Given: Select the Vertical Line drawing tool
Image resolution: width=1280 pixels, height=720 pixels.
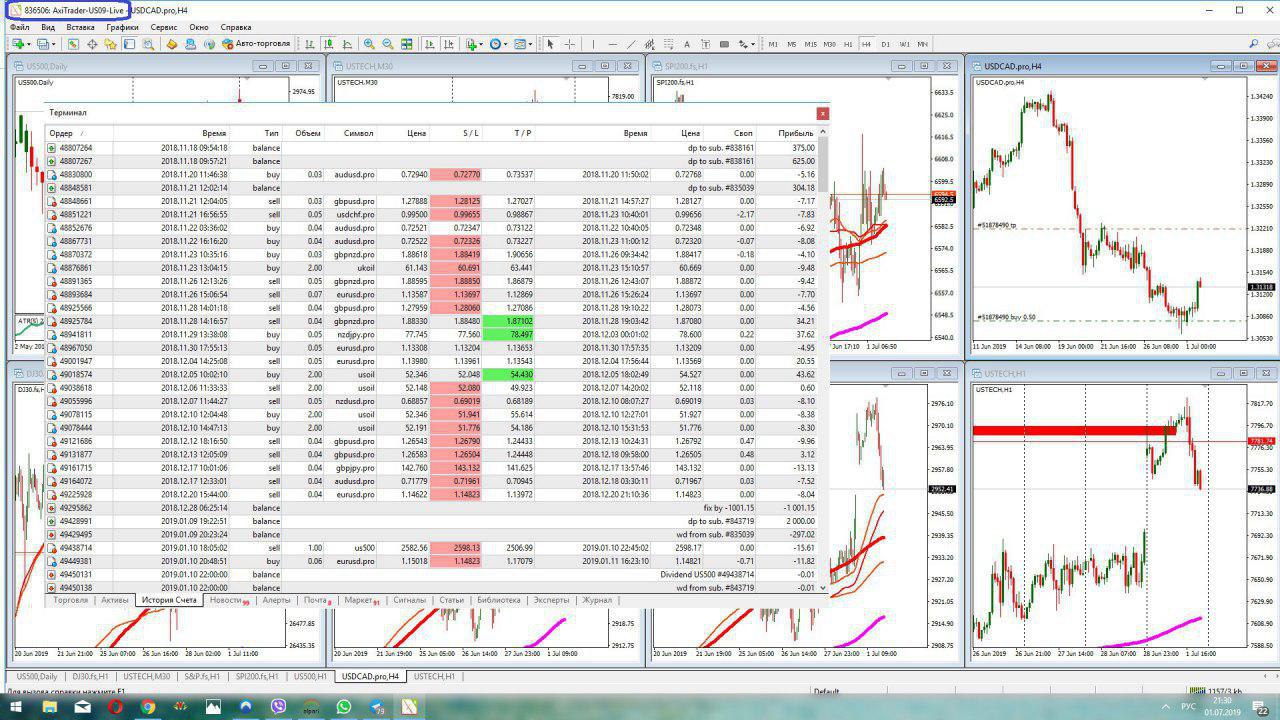Looking at the screenshot, I should click(x=593, y=44).
